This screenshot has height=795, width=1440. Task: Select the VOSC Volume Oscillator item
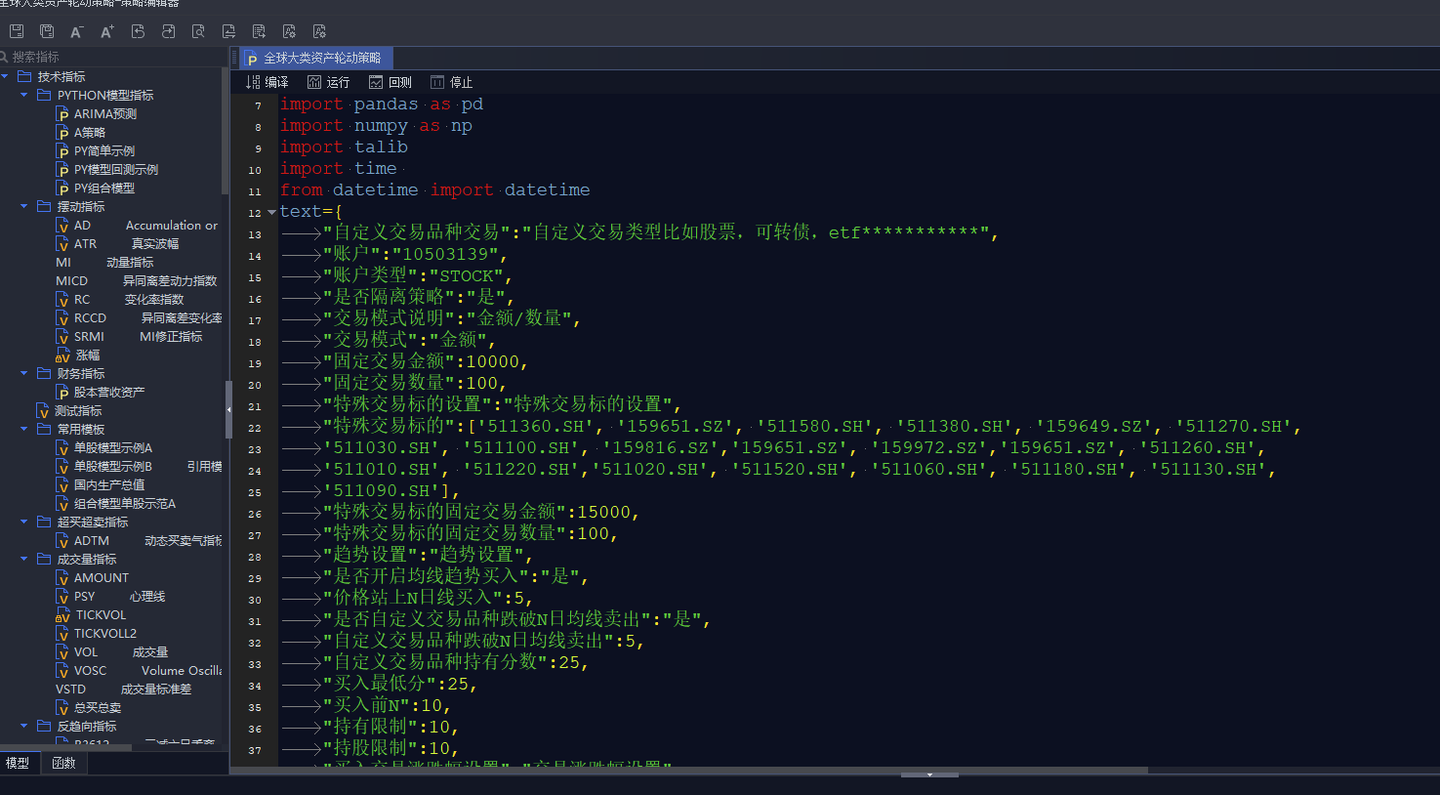[x=139, y=671]
